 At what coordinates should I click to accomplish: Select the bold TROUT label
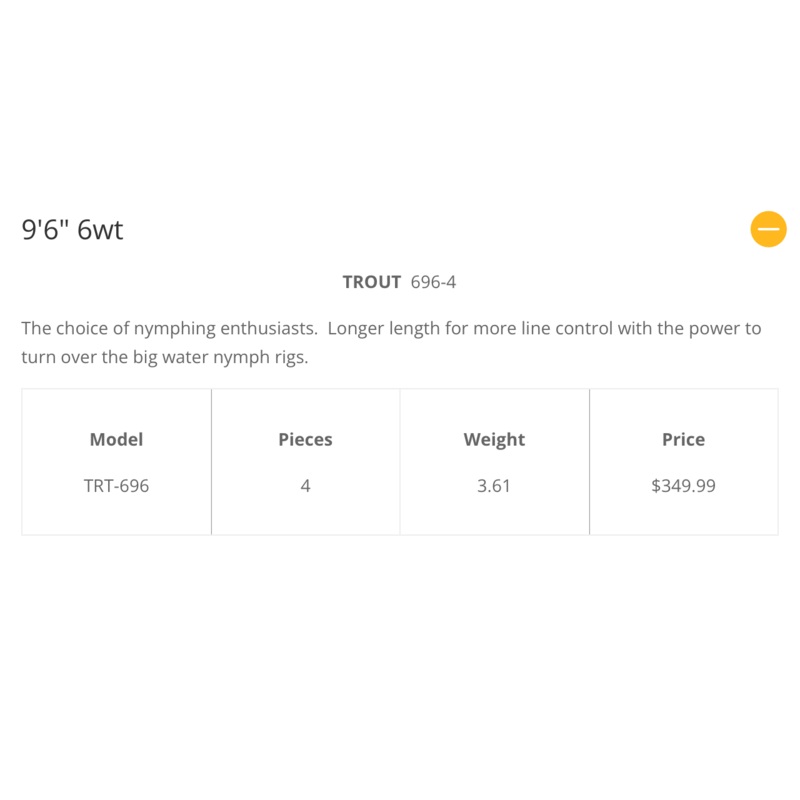click(x=372, y=282)
